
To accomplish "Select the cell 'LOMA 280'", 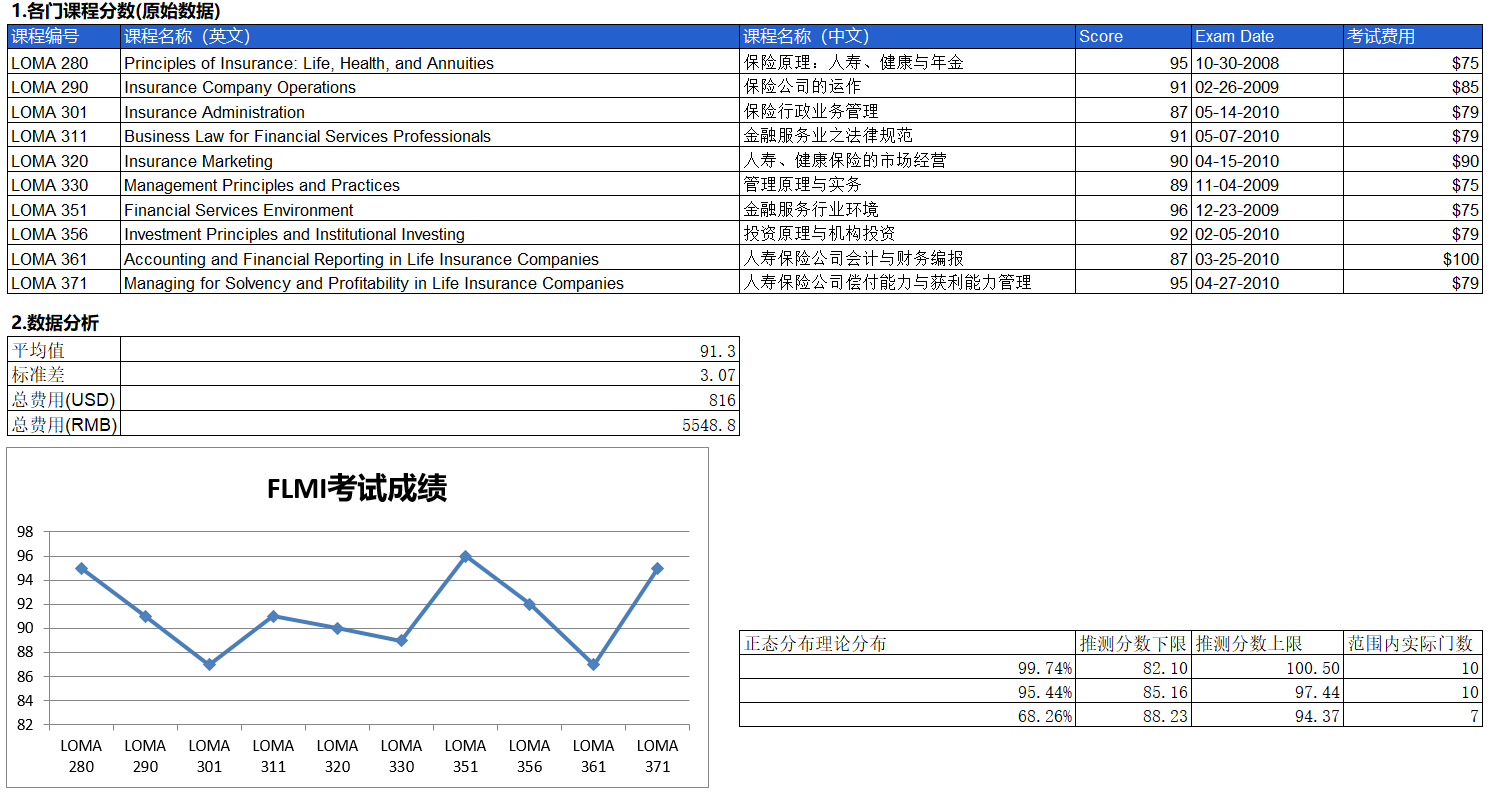I will tap(64, 62).
